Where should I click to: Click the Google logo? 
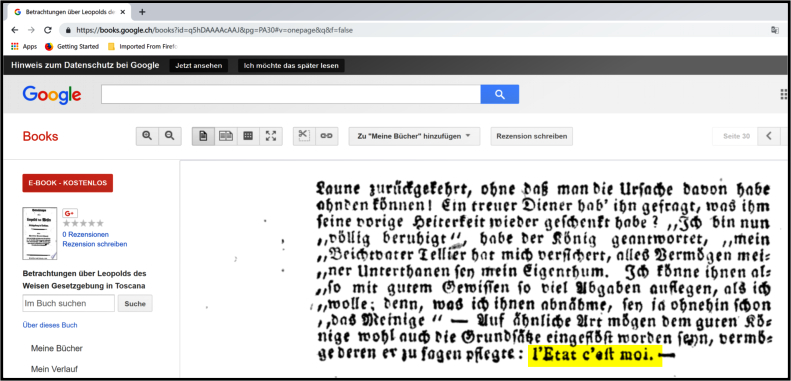coord(51,94)
